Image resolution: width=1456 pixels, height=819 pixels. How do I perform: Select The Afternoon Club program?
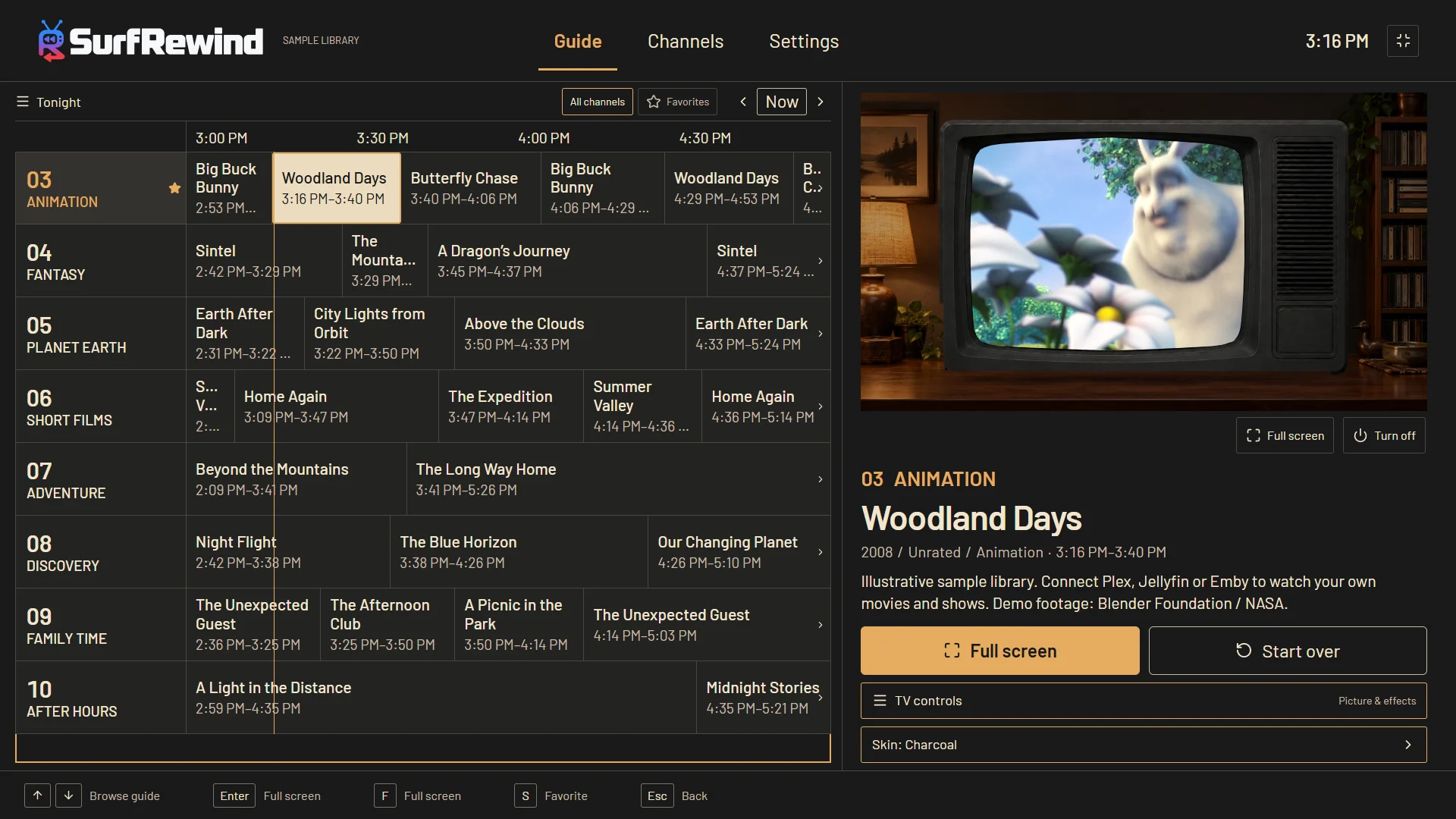pyautogui.click(x=388, y=625)
